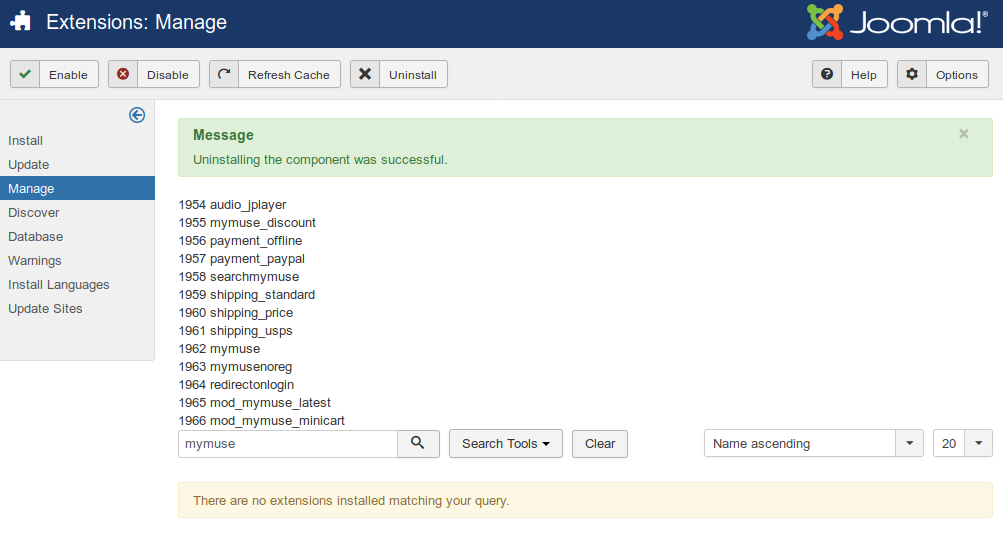Click the '1955 mymuse_discount' line
Image resolution: width=1003 pixels, height=553 pixels.
pyautogui.click(x=247, y=222)
